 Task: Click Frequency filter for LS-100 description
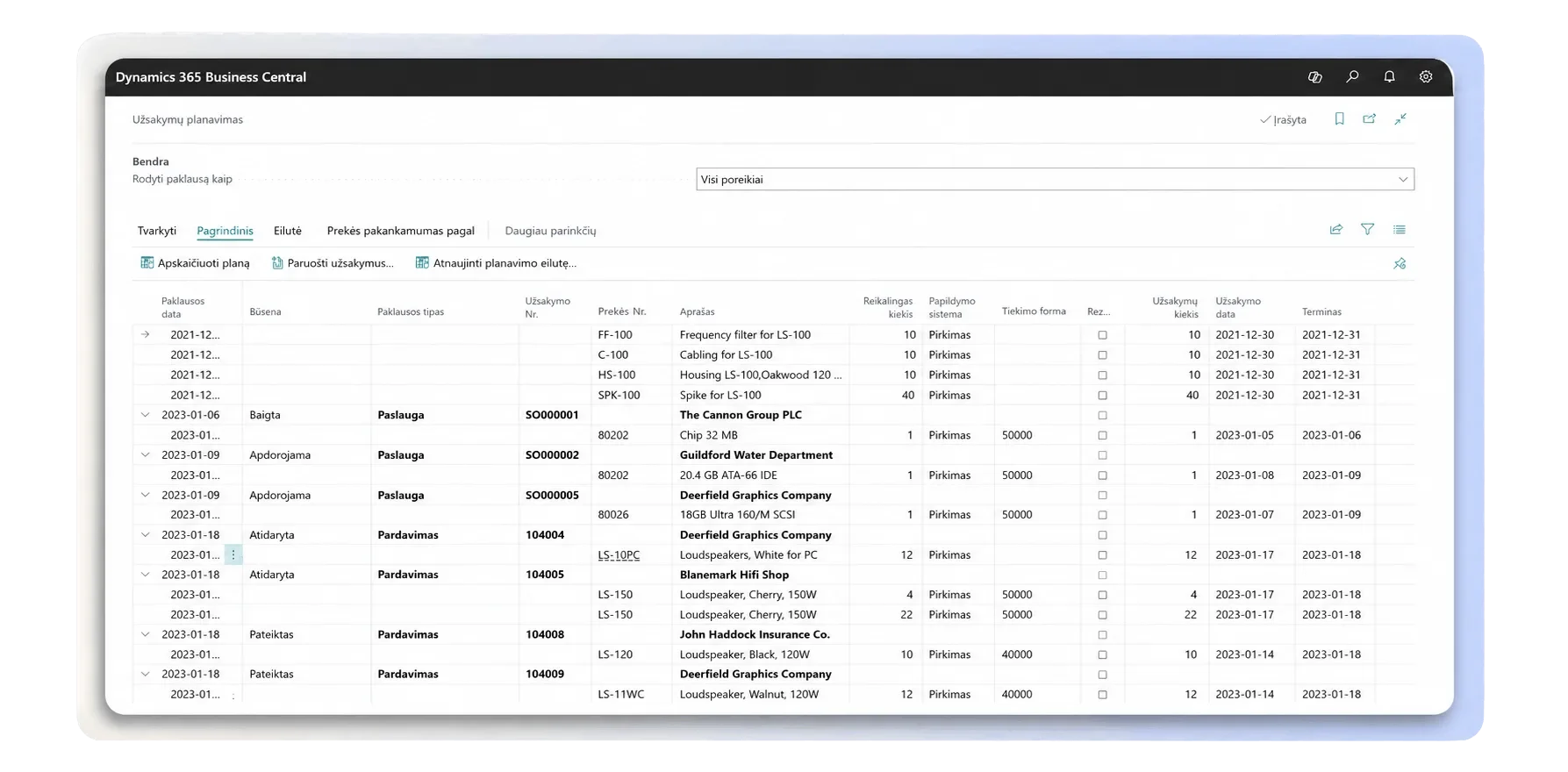(x=745, y=334)
